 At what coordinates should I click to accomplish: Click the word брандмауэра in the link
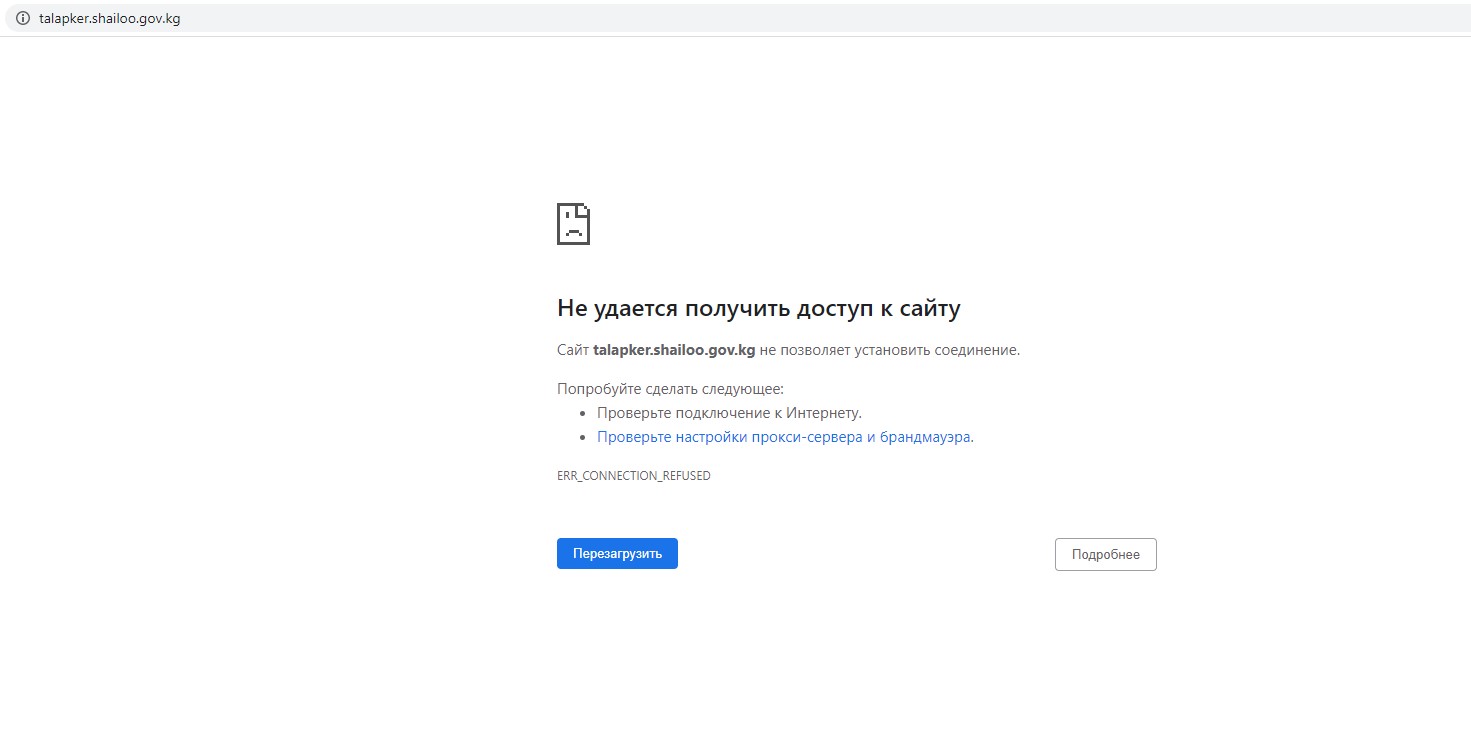[x=925, y=437]
